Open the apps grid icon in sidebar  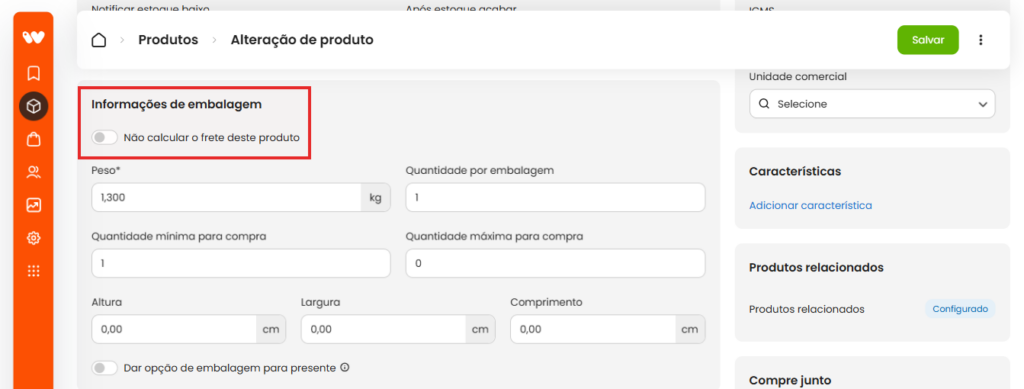click(x=33, y=272)
